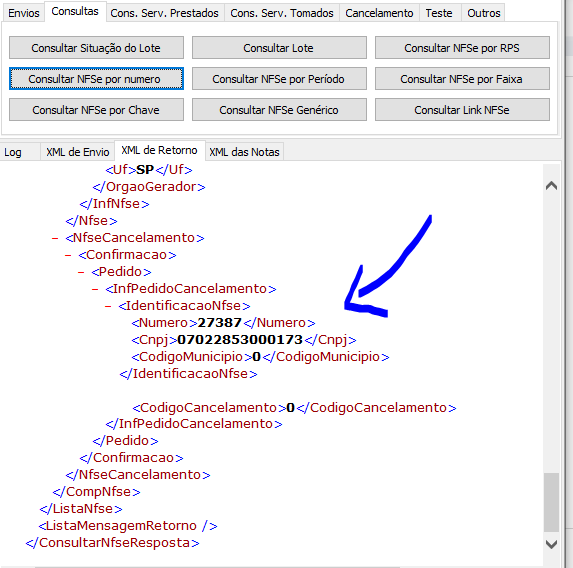Viewport: 573px width, 568px height.
Task: Collapse the Pedido XML node
Action: click(81, 272)
